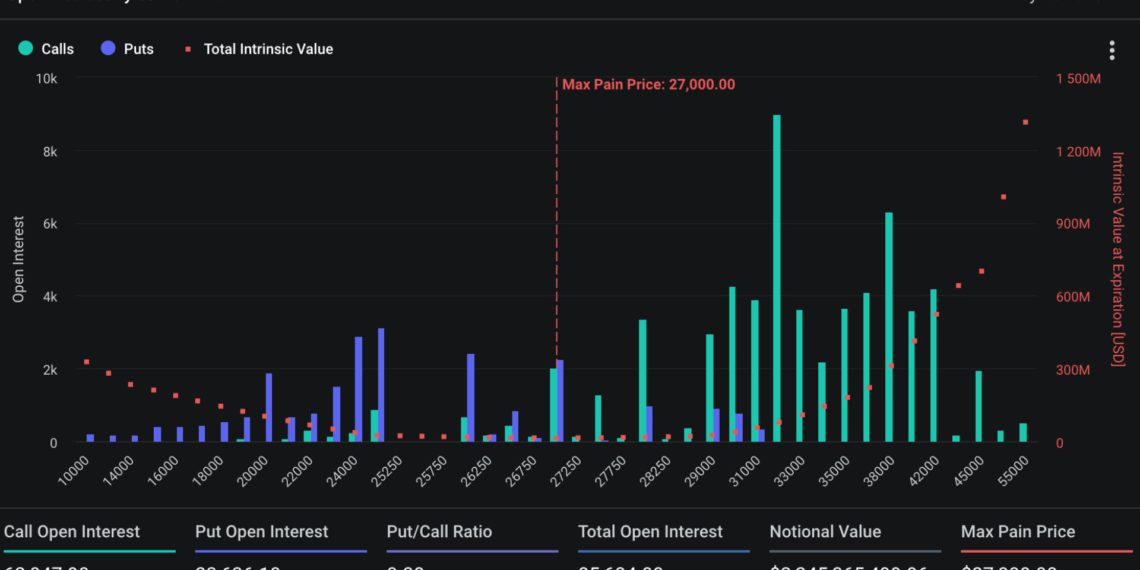Click the green Calls legend circle
1140x570 pixels.
coord(26,49)
